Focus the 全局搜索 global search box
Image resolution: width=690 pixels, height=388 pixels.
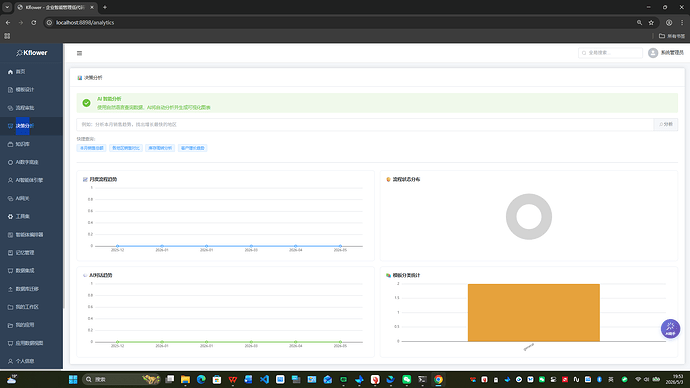pos(610,53)
